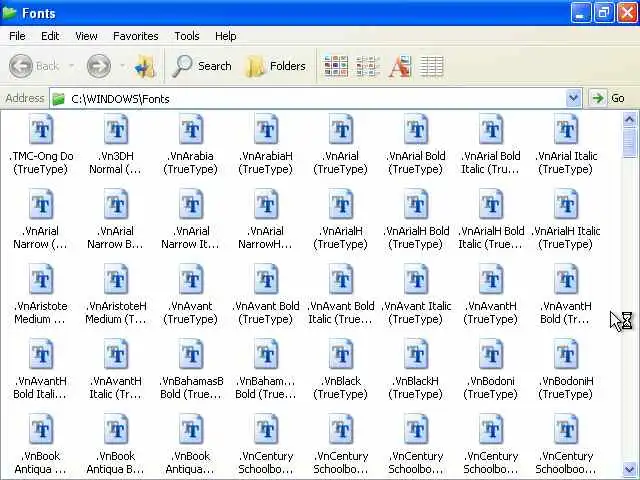The width and height of the screenshot is (640, 480).
Task: Click the scrollbar up arrow
Action: (x=629, y=119)
